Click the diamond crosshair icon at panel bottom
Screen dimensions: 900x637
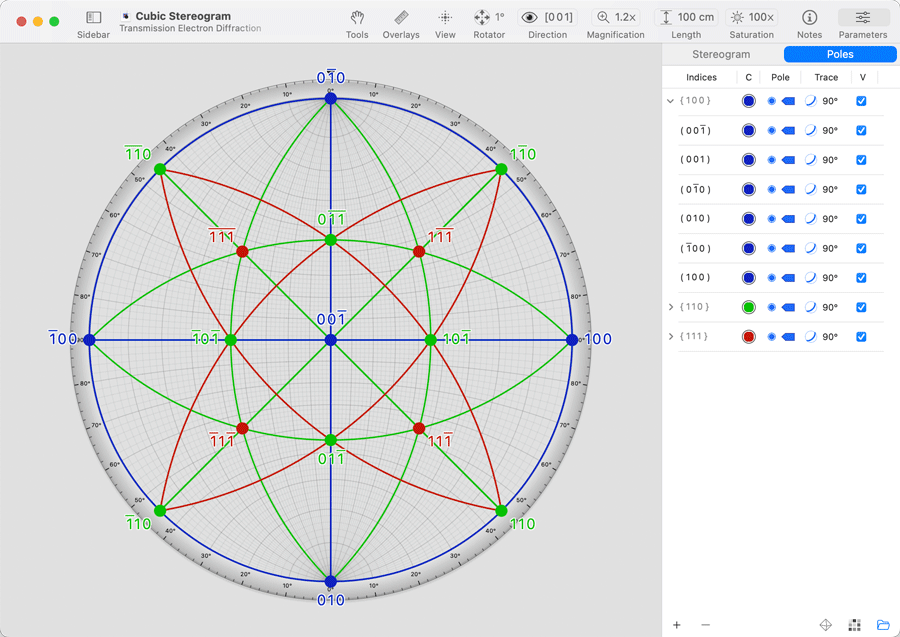pos(826,625)
